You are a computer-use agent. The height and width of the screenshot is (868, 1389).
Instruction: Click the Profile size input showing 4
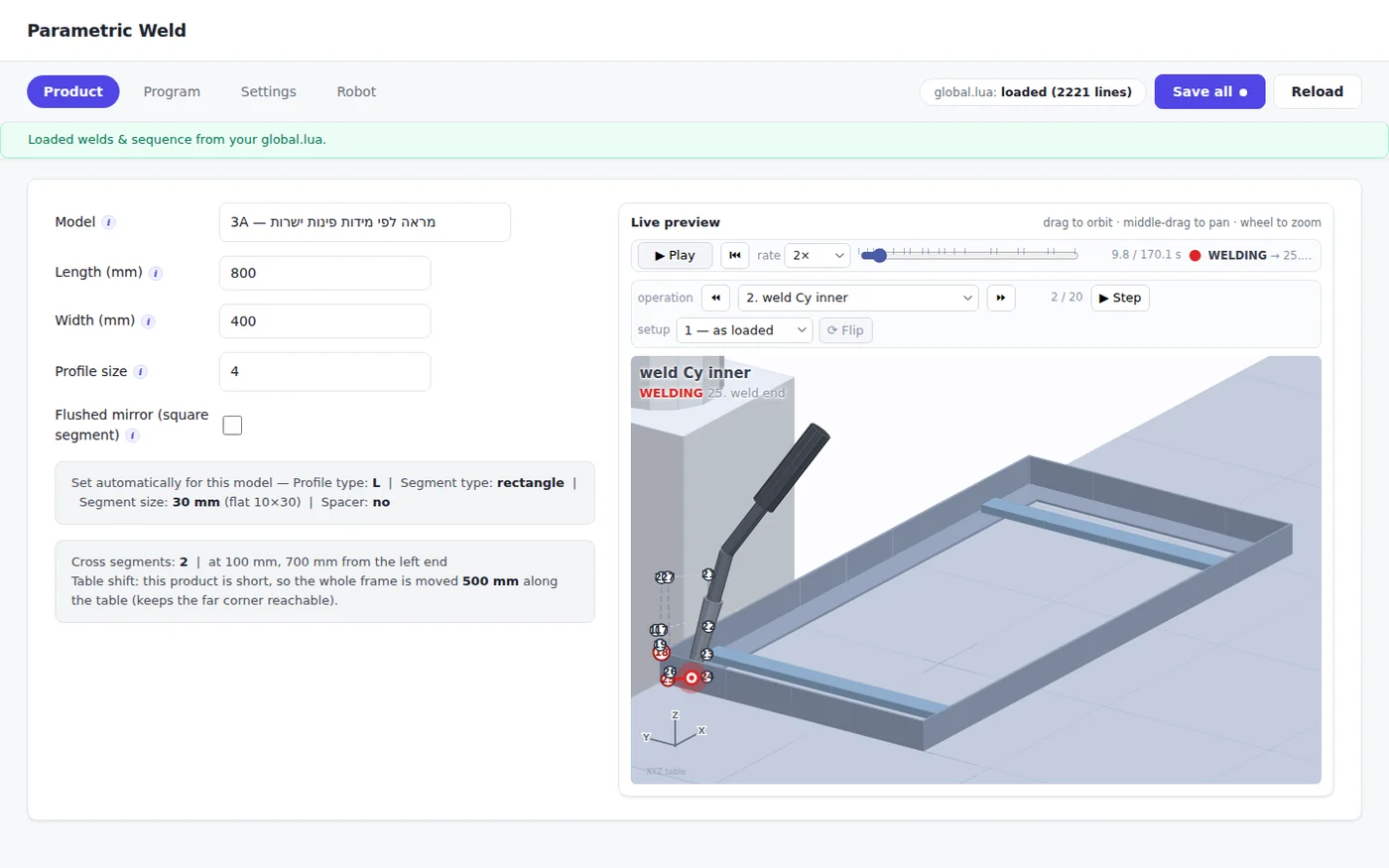[324, 372]
